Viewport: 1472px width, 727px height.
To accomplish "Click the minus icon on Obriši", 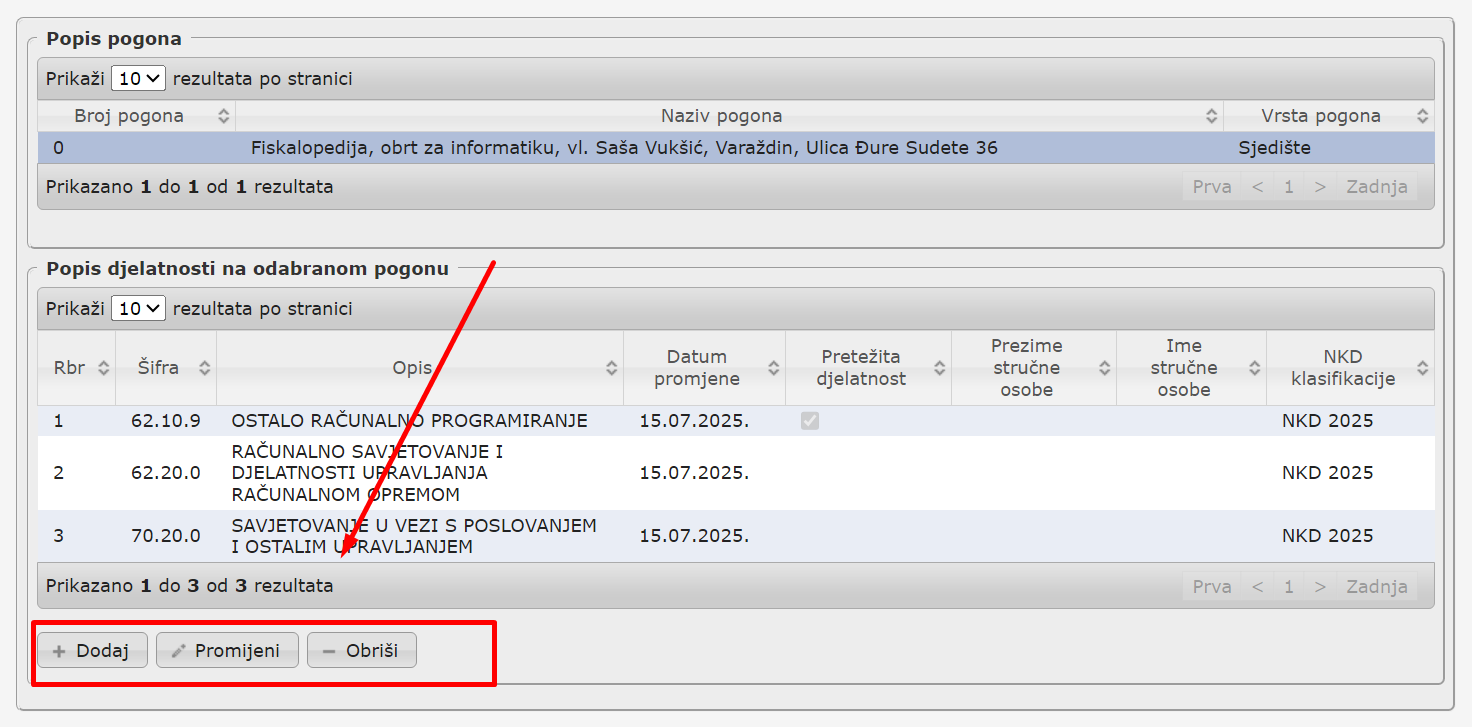I will pyautogui.click(x=329, y=651).
